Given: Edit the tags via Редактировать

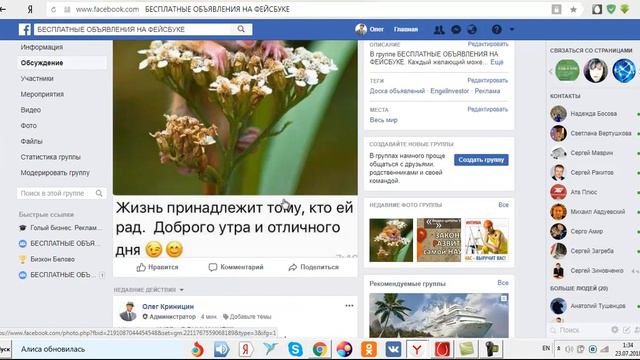Looking at the screenshot, I should coord(488,80).
